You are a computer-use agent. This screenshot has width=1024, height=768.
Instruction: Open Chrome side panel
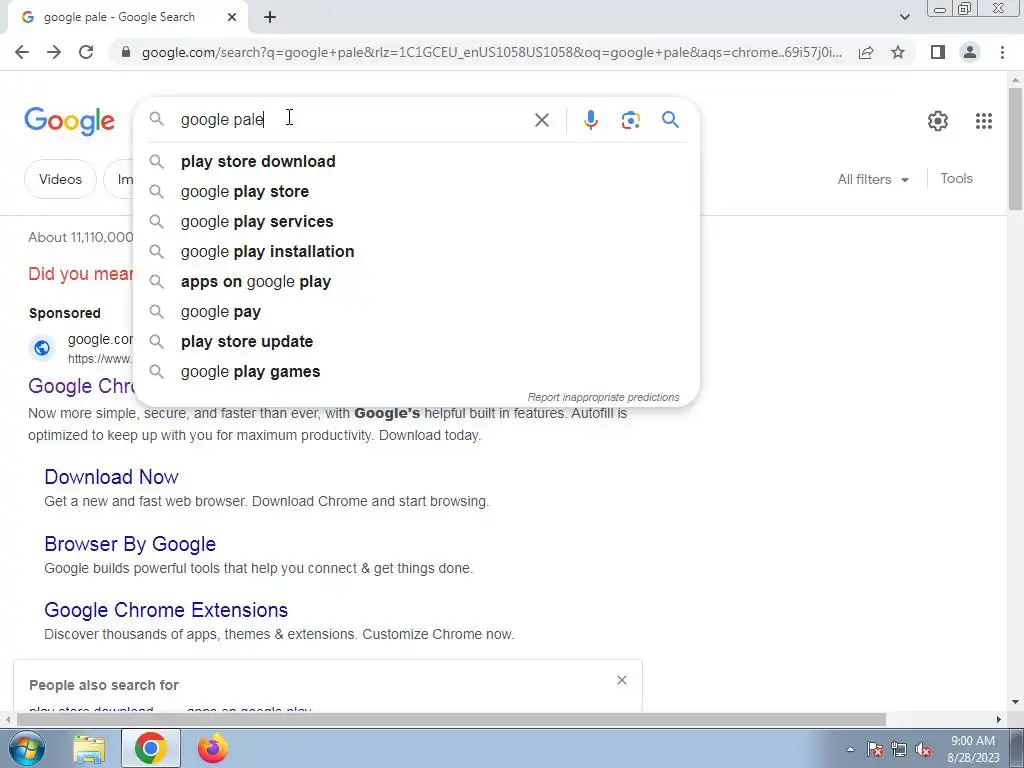pos(938,52)
